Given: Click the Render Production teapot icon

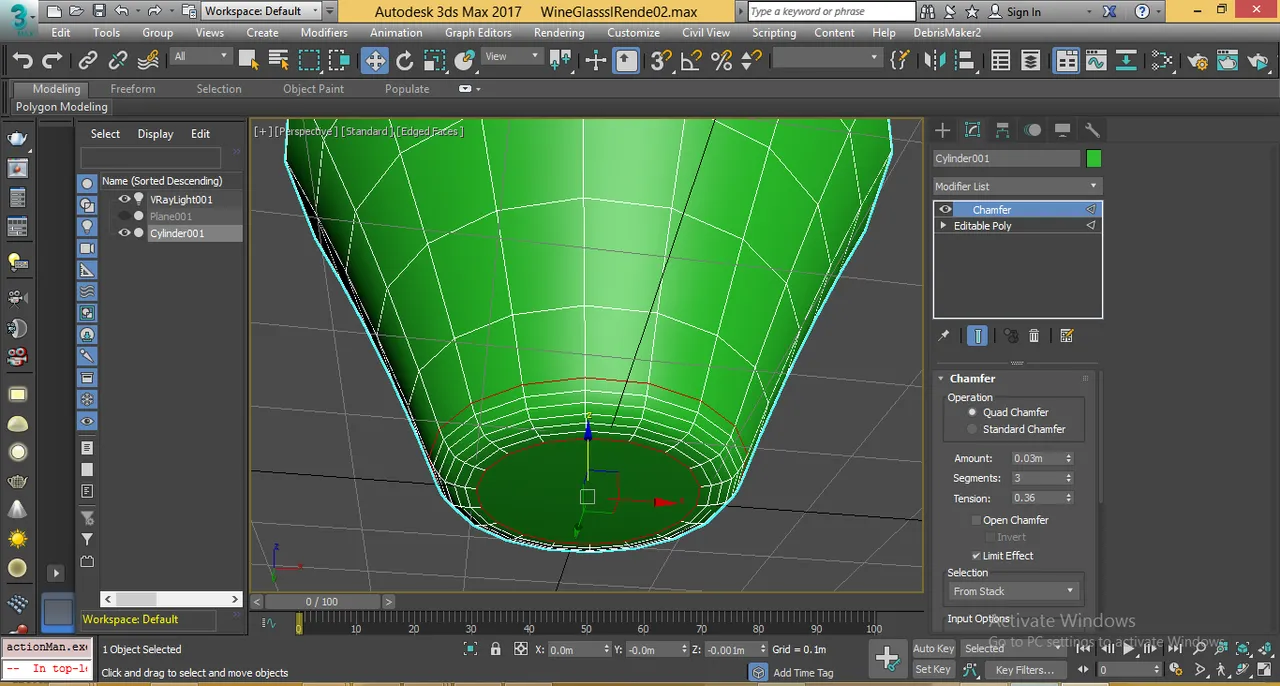Looking at the screenshot, I should pyautogui.click(x=1259, y=61).
